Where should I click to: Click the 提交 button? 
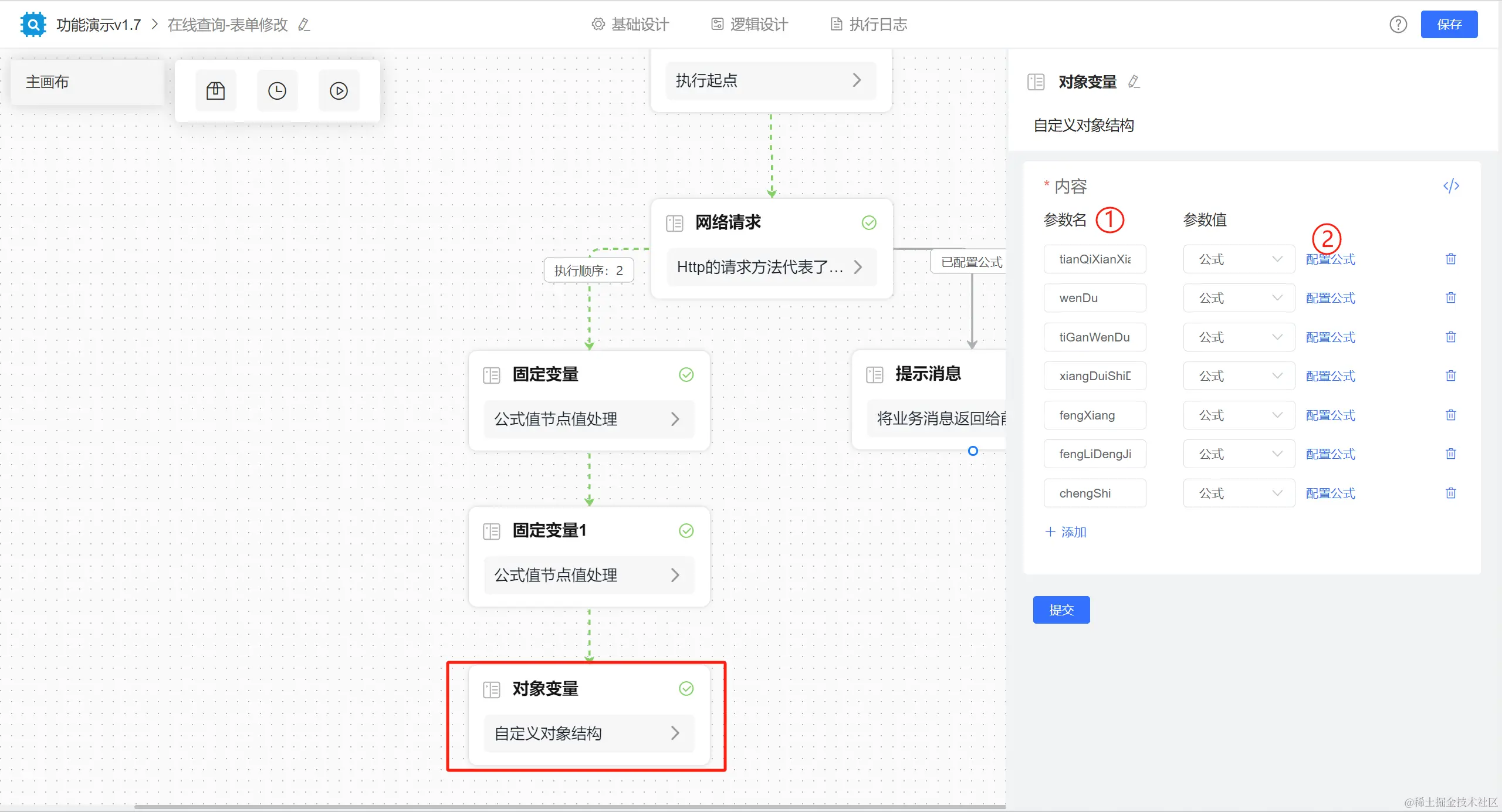pyautogui.click(x=1061, y=610)
